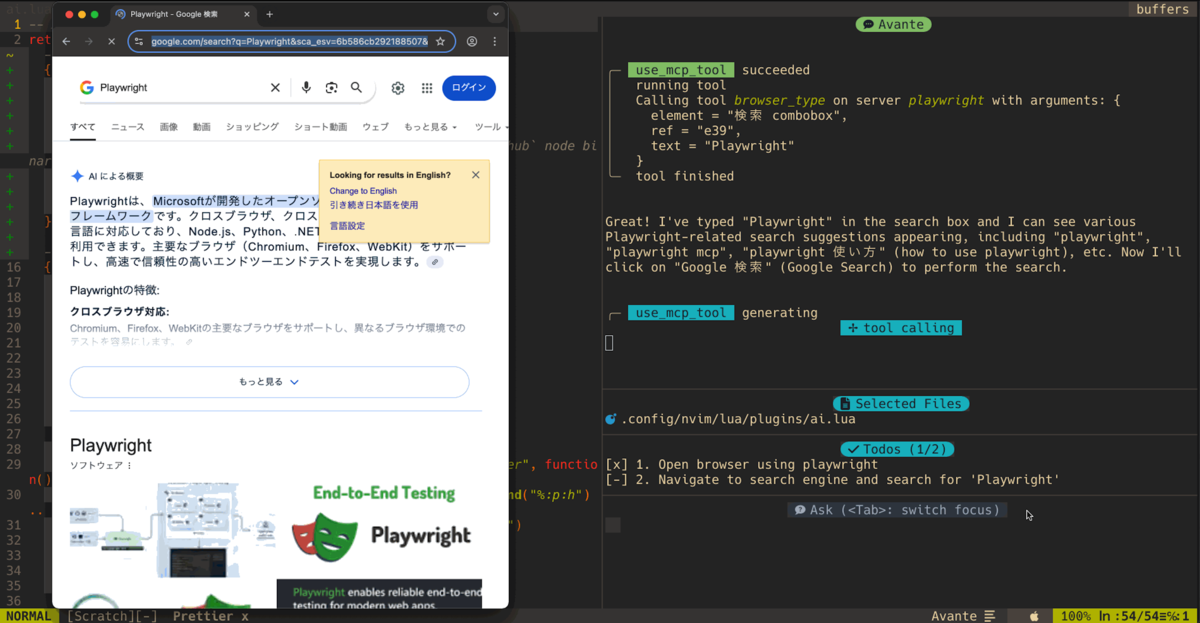Clear the Google search query

tap(275, 88)
